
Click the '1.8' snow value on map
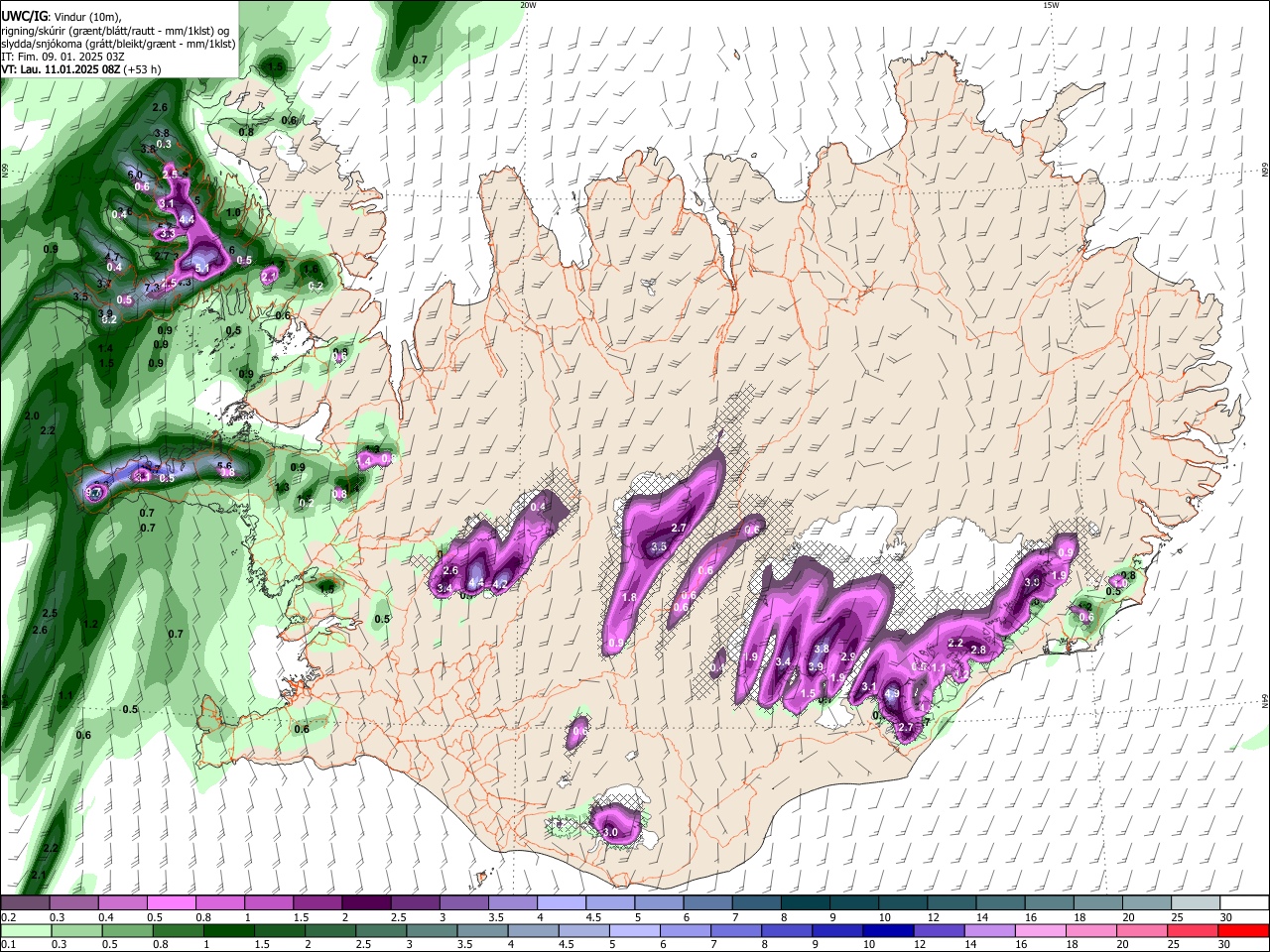[x=628, y=598]
